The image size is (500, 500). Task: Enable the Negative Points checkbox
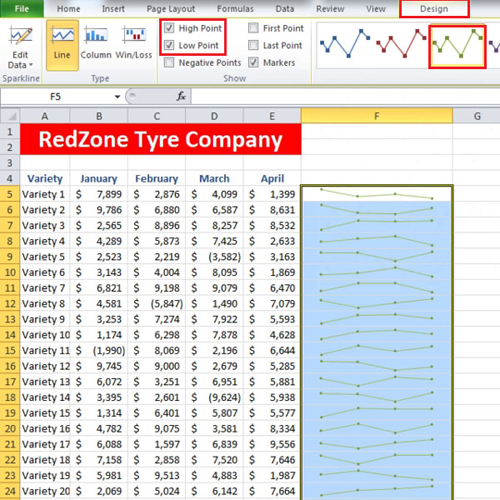tap(169, 62)
